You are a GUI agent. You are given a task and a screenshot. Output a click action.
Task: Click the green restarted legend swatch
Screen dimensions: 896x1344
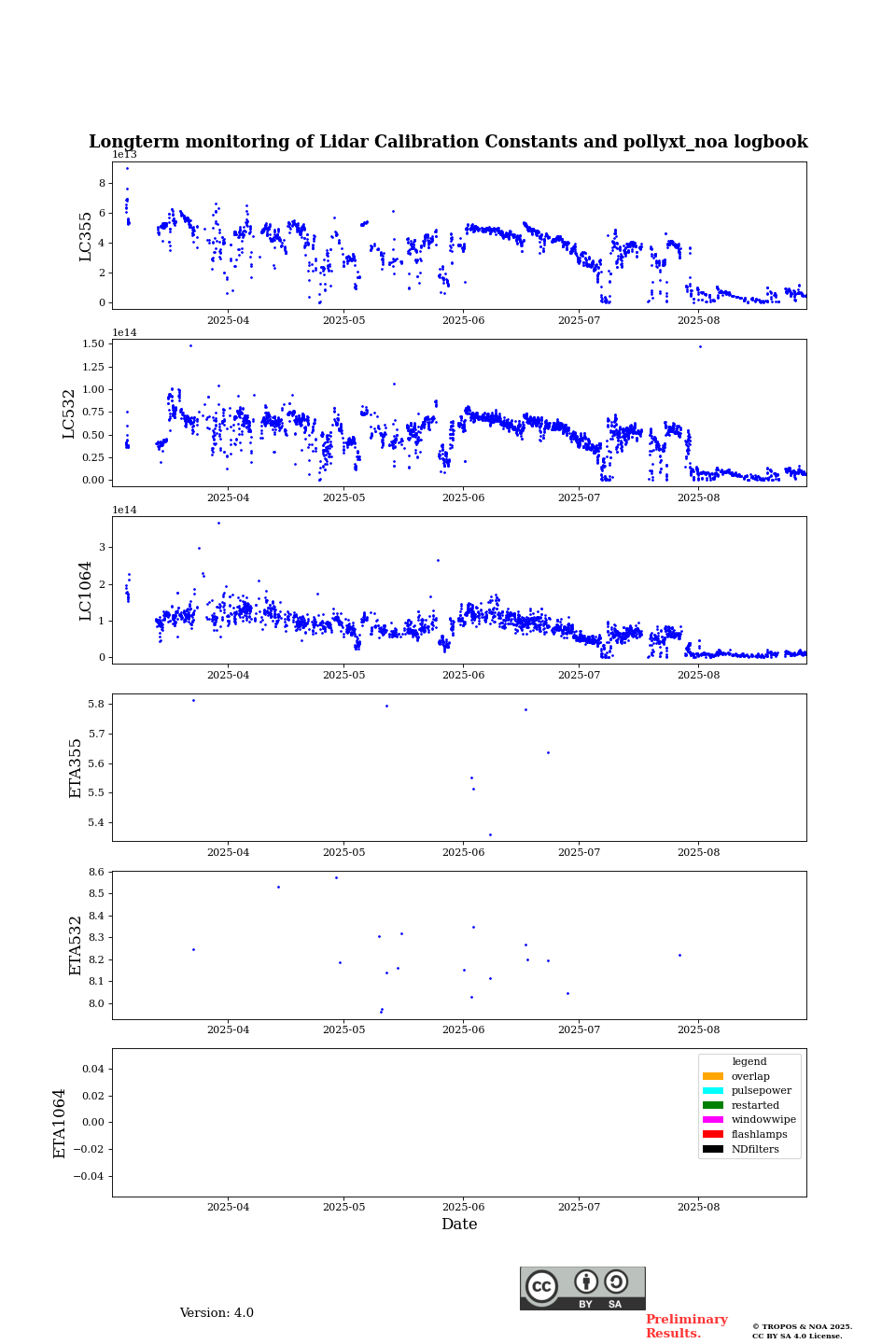pos(712,1105)
